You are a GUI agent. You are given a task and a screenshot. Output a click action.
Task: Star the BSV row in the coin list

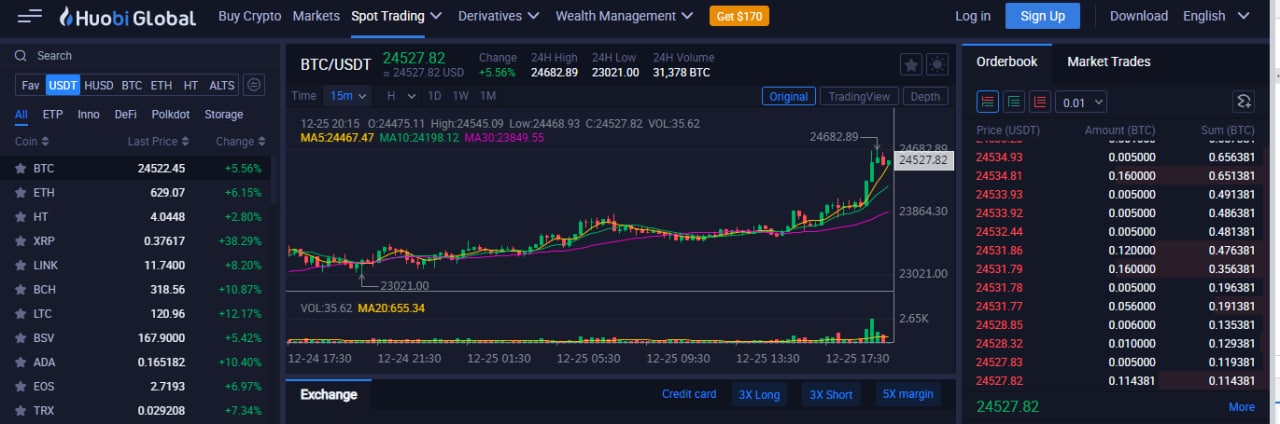(20, 338)
